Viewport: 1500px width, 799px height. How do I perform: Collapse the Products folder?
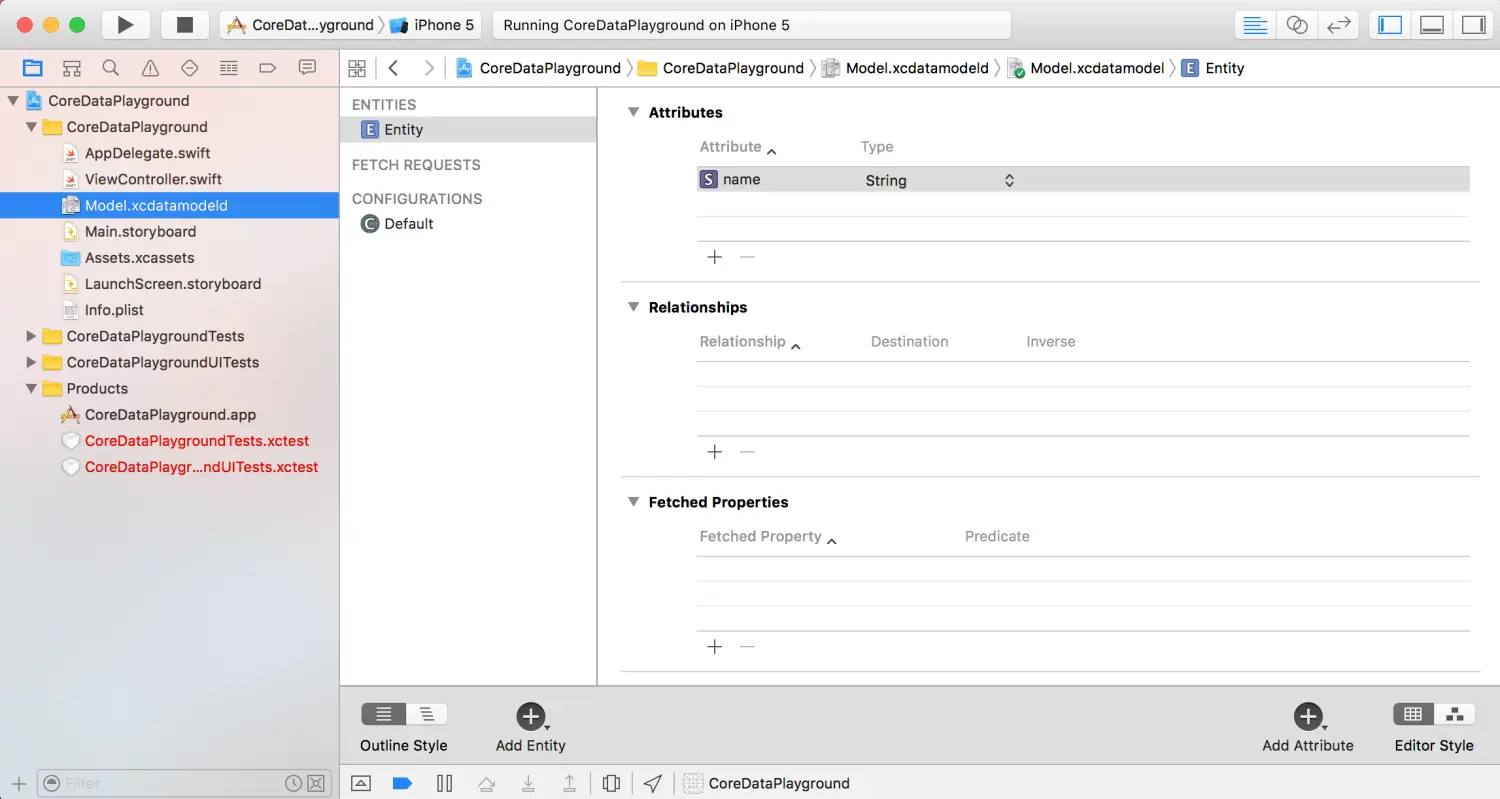[x=31, y=388]
